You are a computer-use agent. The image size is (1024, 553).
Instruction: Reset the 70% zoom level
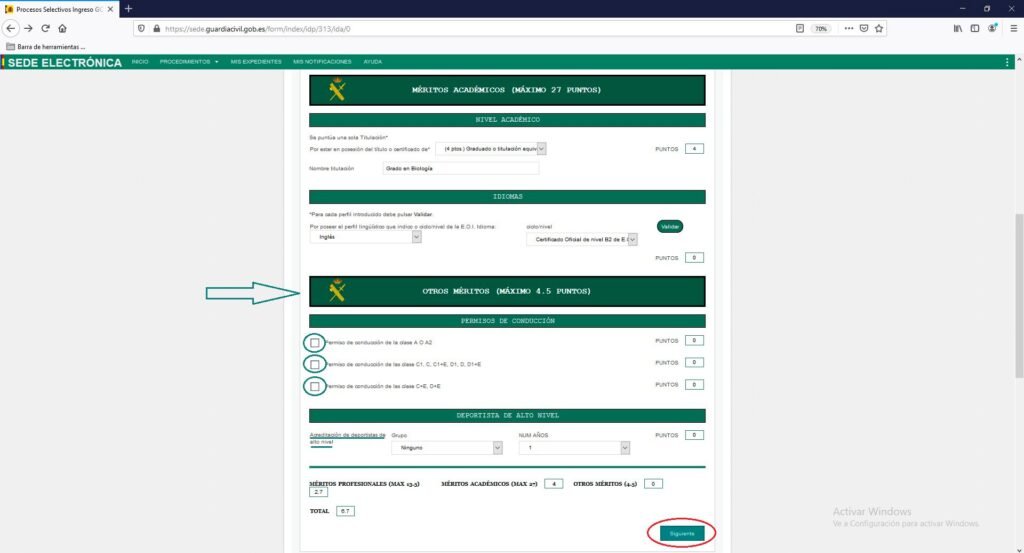[821, 29]
